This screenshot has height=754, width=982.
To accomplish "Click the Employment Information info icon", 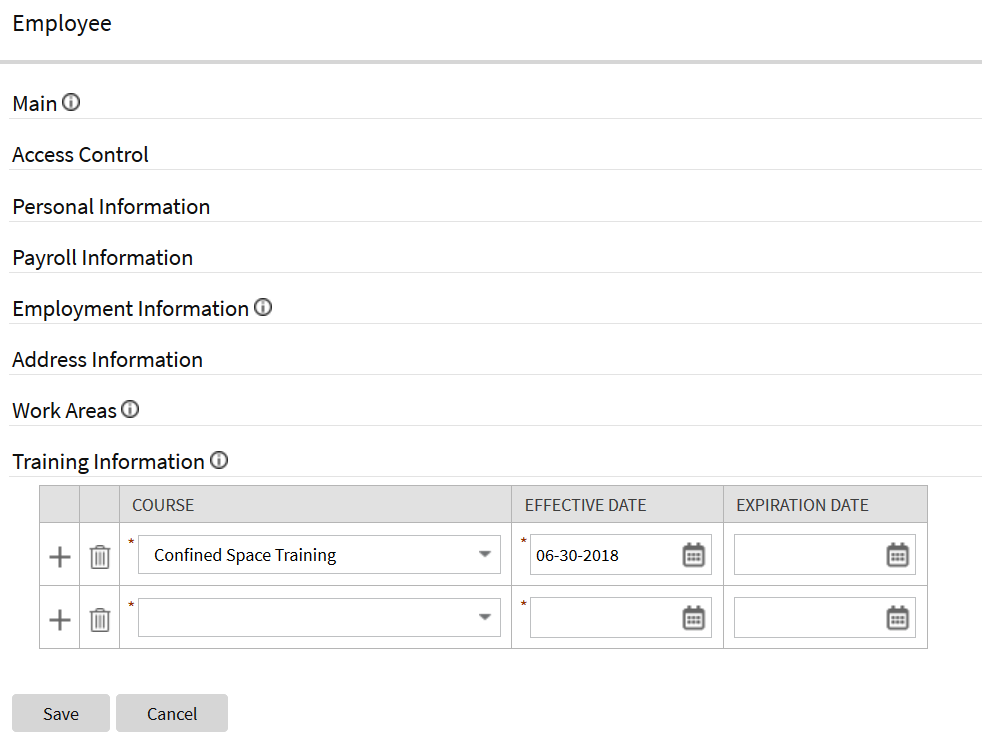I will click(263, 307).
